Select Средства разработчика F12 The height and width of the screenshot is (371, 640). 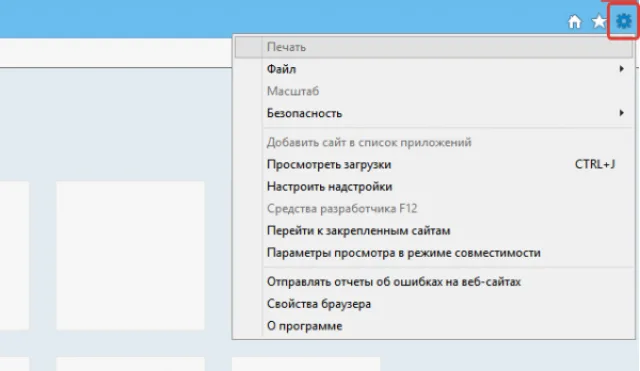tap(433, 209)
